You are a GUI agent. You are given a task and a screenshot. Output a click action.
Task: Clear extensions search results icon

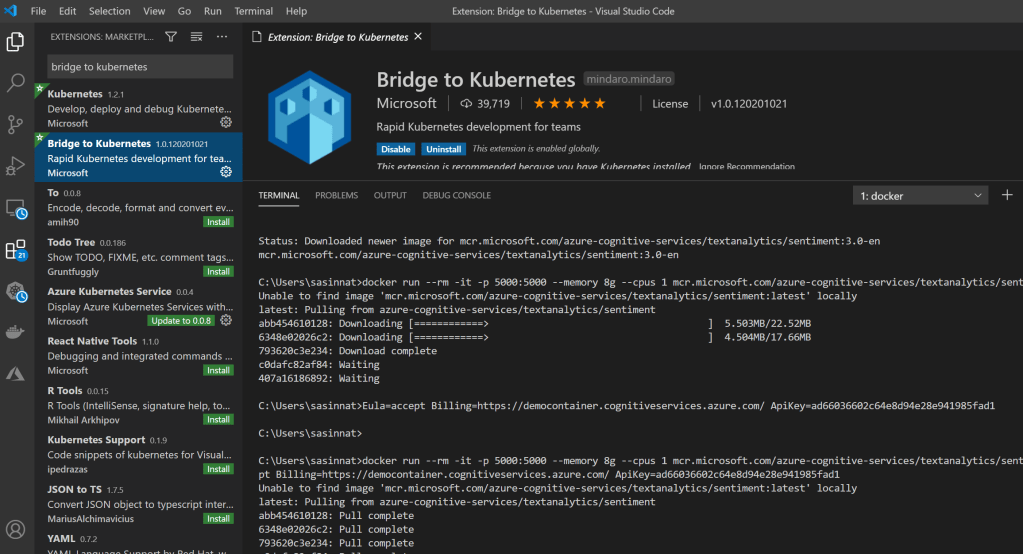click(196, 37)
